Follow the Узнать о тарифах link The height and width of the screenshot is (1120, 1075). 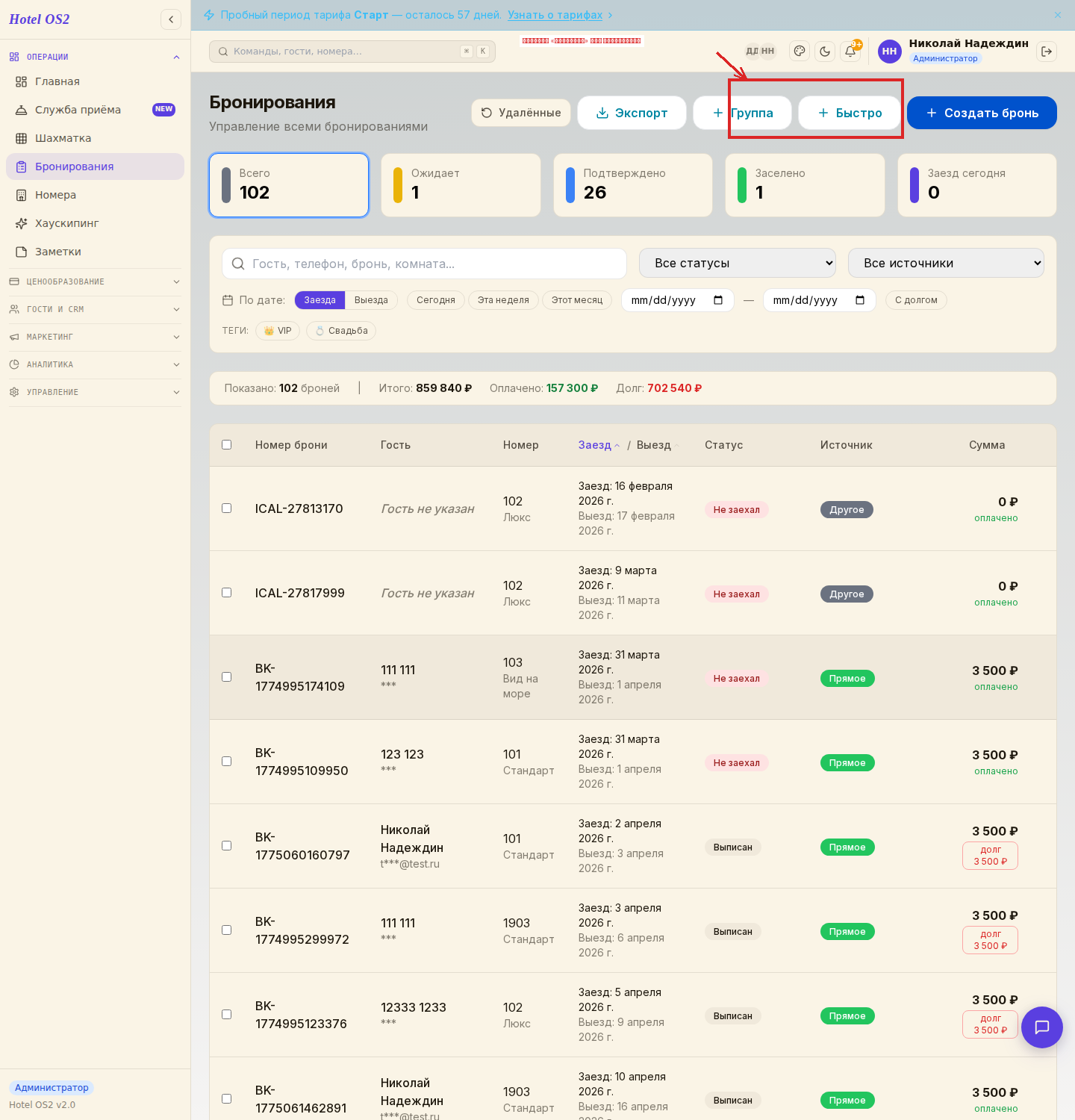tap(555, 15)
